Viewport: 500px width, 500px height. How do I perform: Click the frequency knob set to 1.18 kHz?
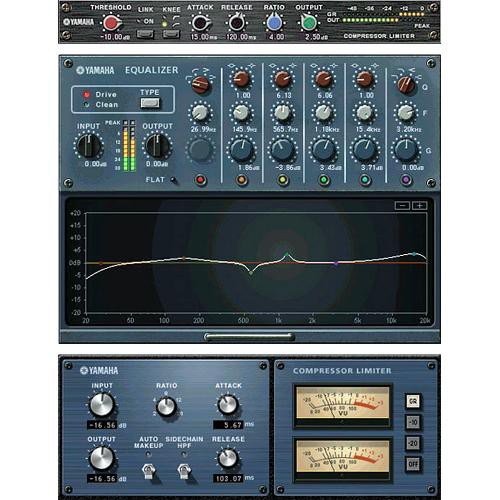pos(324,113)
